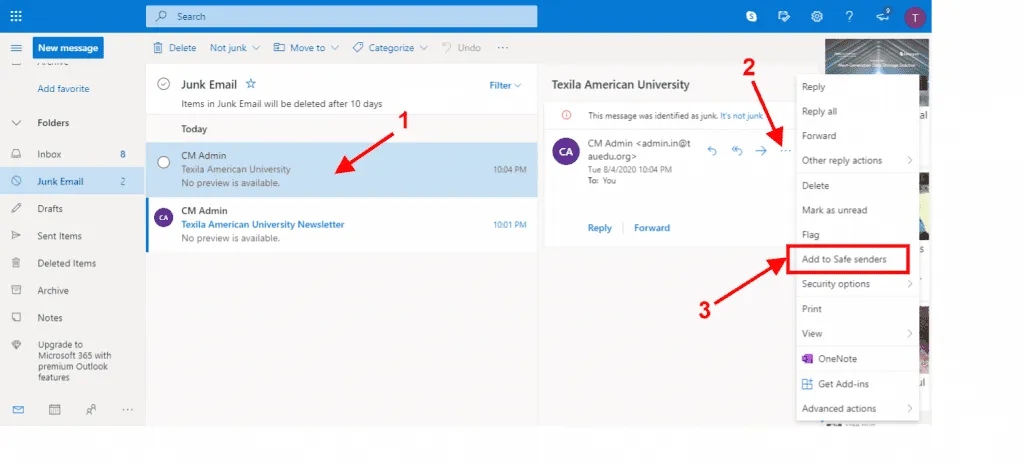Open the message More actions ellipsis
This screenshot has width=1024, height=468.
pos(785,151)
